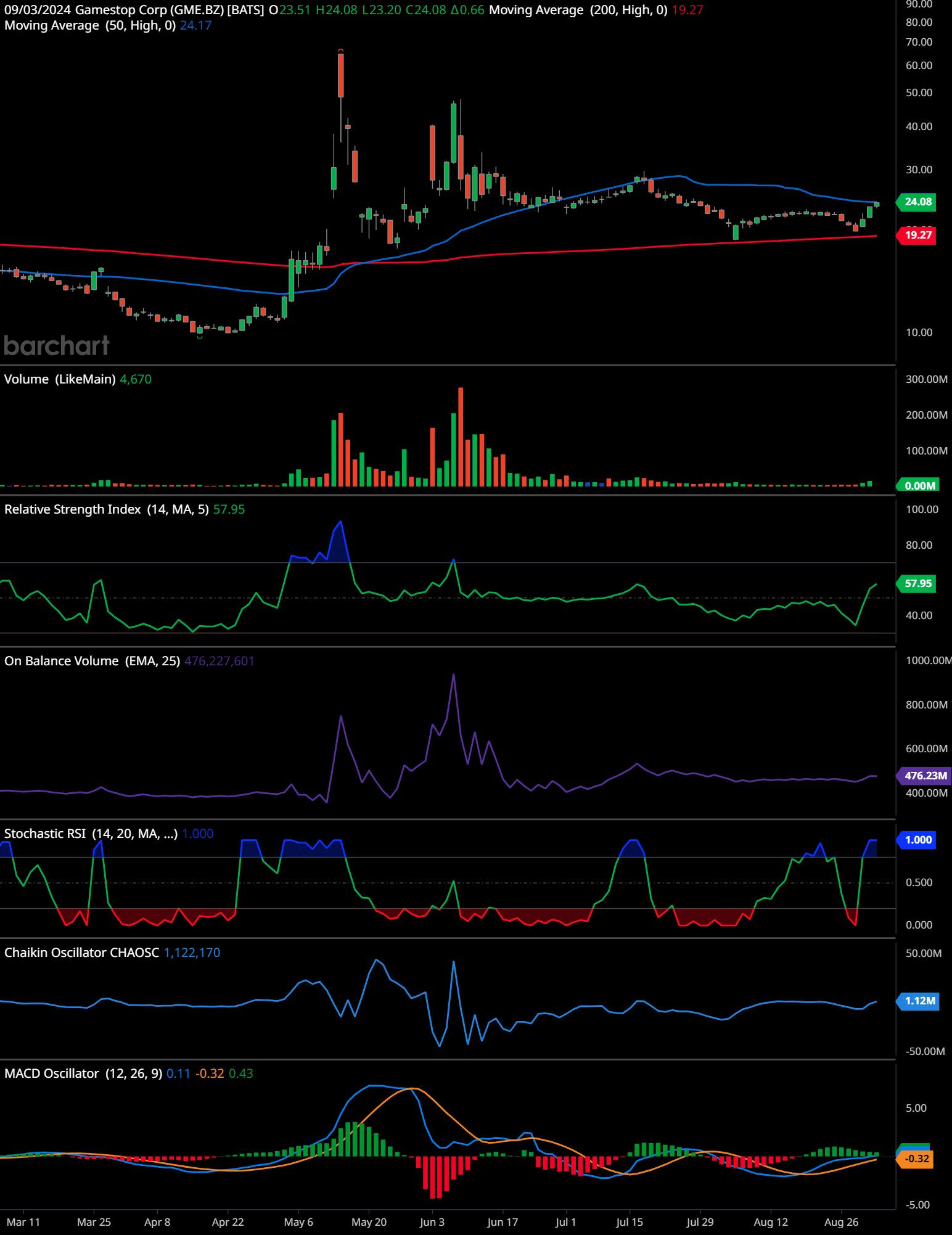Viewport: 952px width, 1235px height.
Task: Click the 0.500 Stochastic RSI axis label
Action: pyautogui.click(x=919, y=882)
